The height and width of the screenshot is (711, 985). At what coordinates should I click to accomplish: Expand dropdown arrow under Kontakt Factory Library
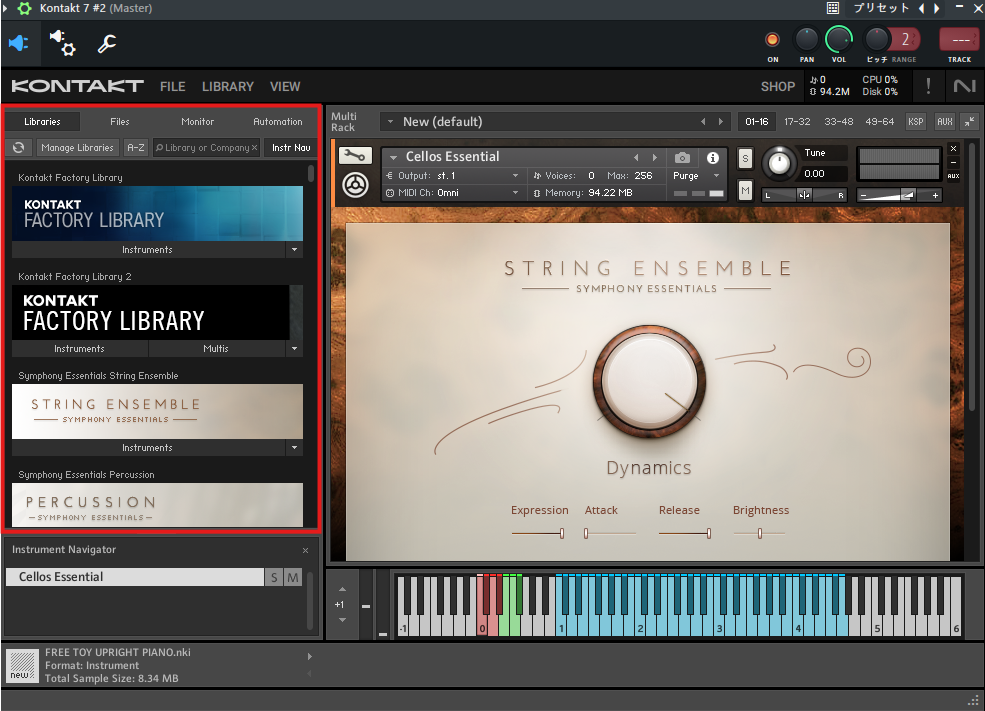pos(295,250)
